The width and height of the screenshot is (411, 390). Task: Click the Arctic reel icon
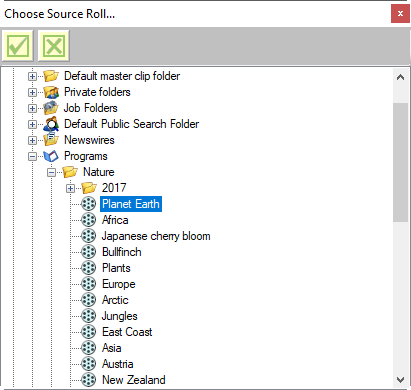89,300
